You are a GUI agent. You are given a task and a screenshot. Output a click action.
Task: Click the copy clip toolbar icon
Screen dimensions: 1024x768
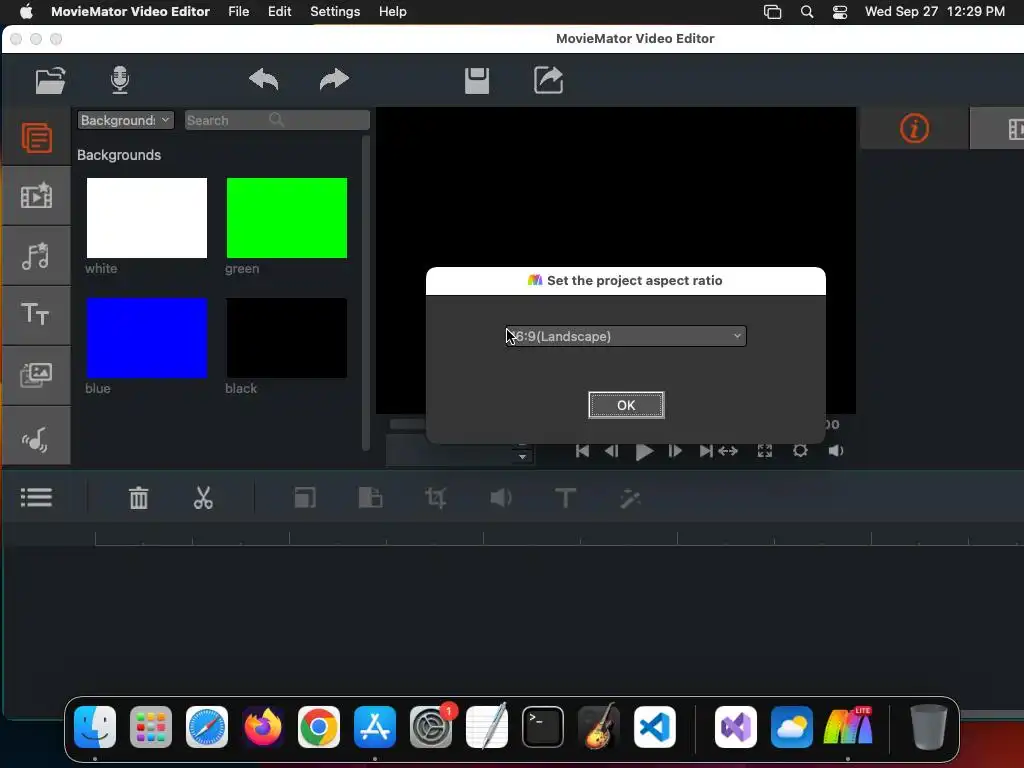point(305,498)
